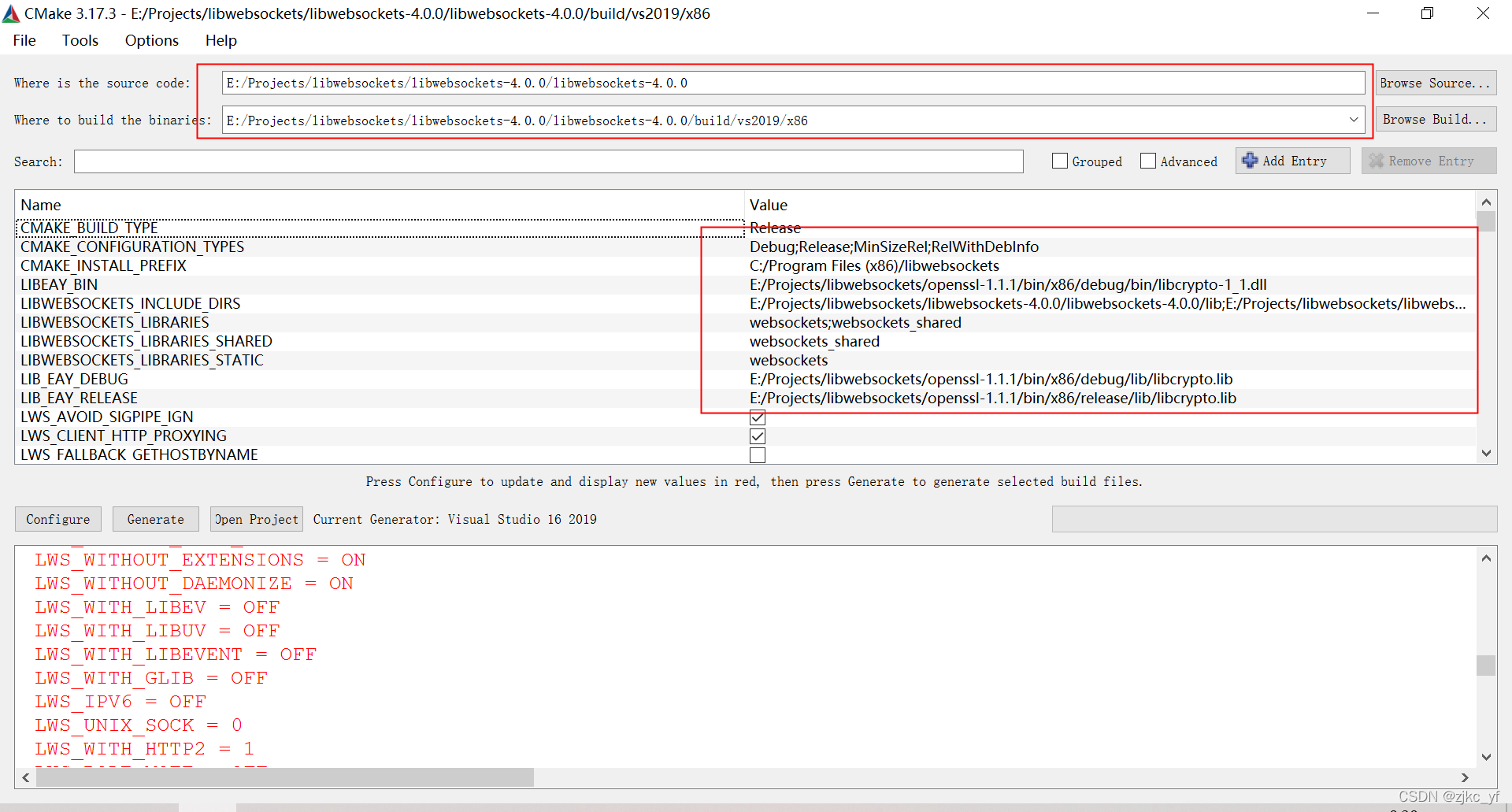Viewport: 1512px width, 812px height.
Task: Open the Options menu
Action: tap(151, 40)
